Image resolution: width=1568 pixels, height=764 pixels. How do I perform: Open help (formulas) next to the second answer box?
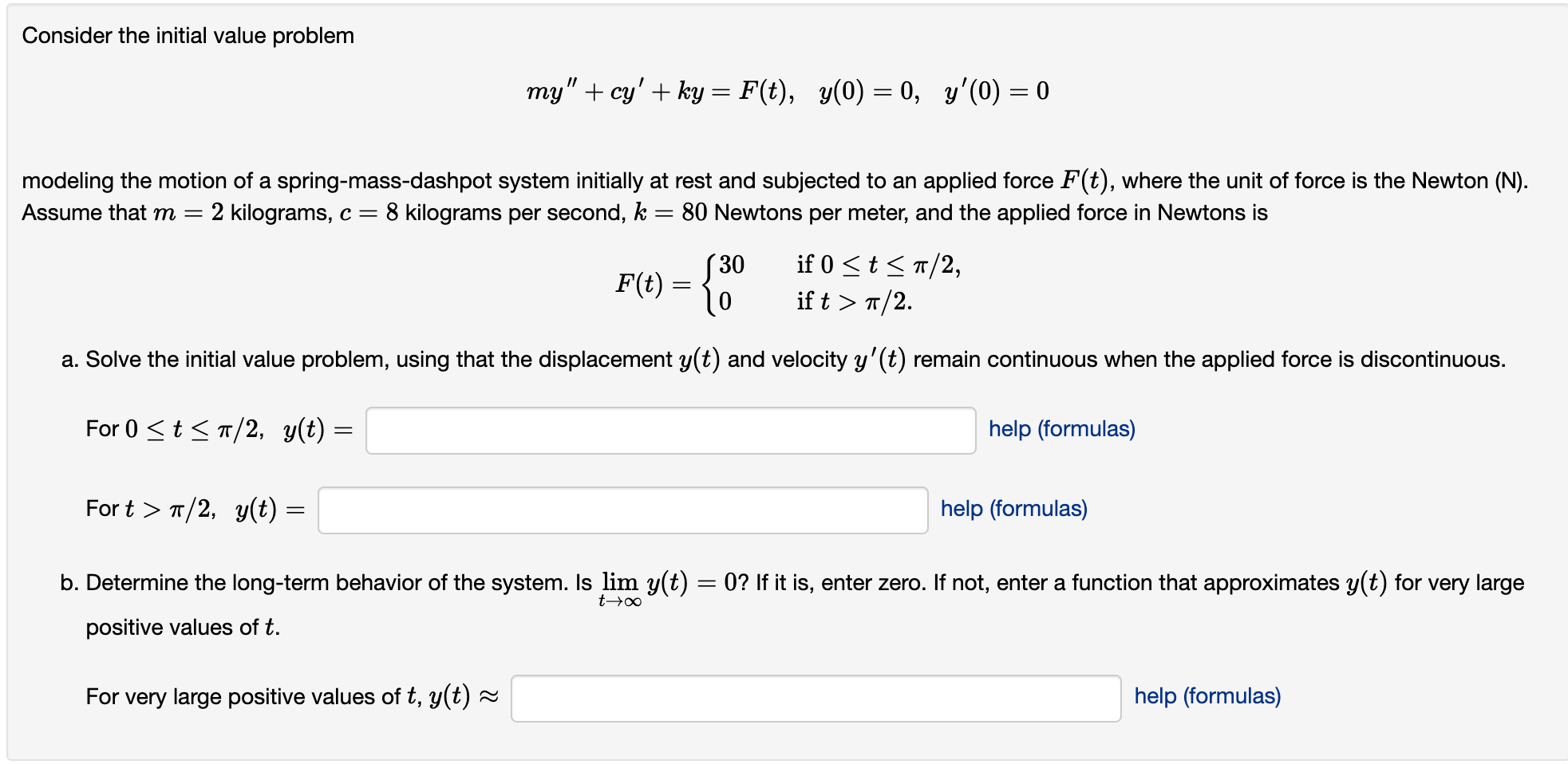[x=1012, y=508]
